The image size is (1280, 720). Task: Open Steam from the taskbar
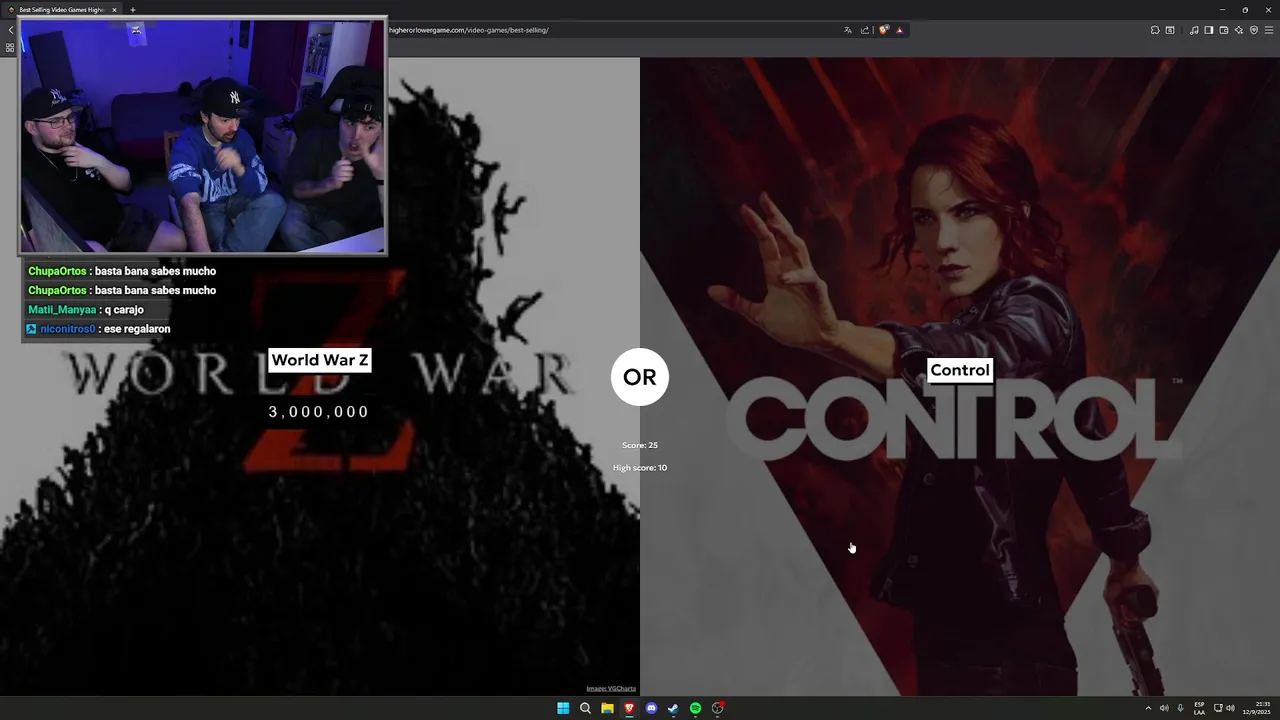coord(673,708)
